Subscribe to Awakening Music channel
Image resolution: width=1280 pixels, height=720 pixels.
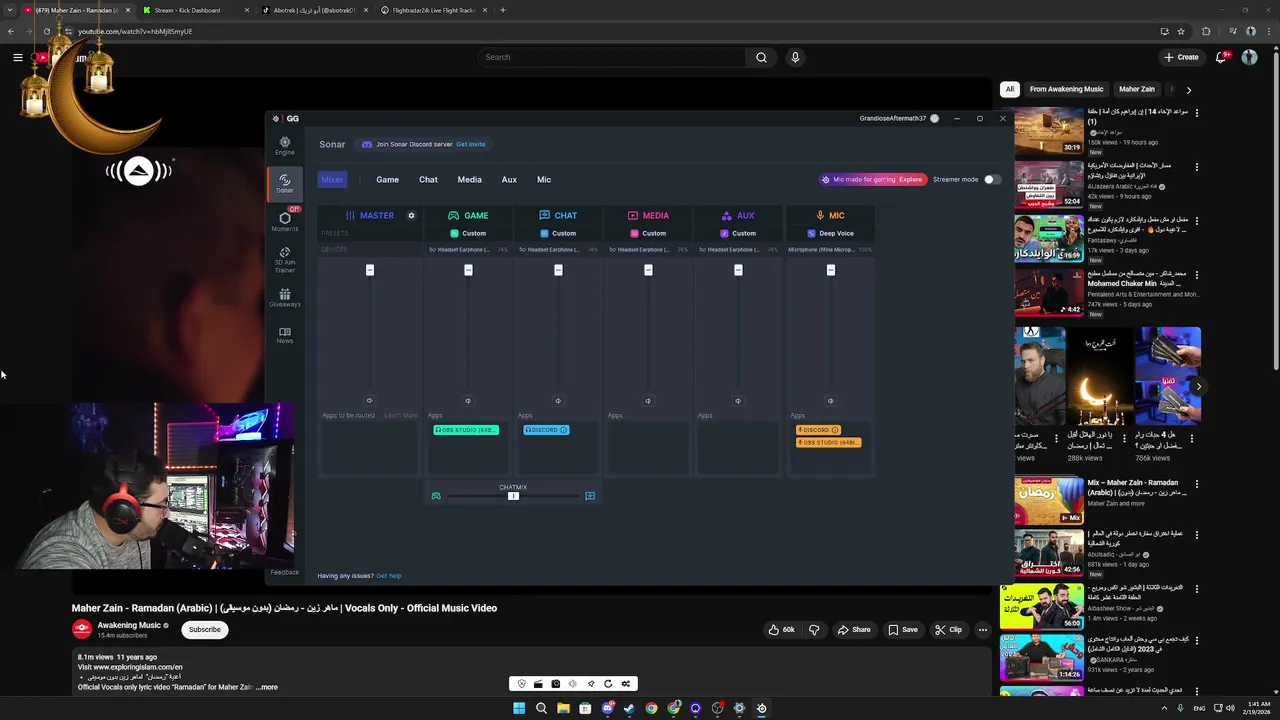point(205,629)
